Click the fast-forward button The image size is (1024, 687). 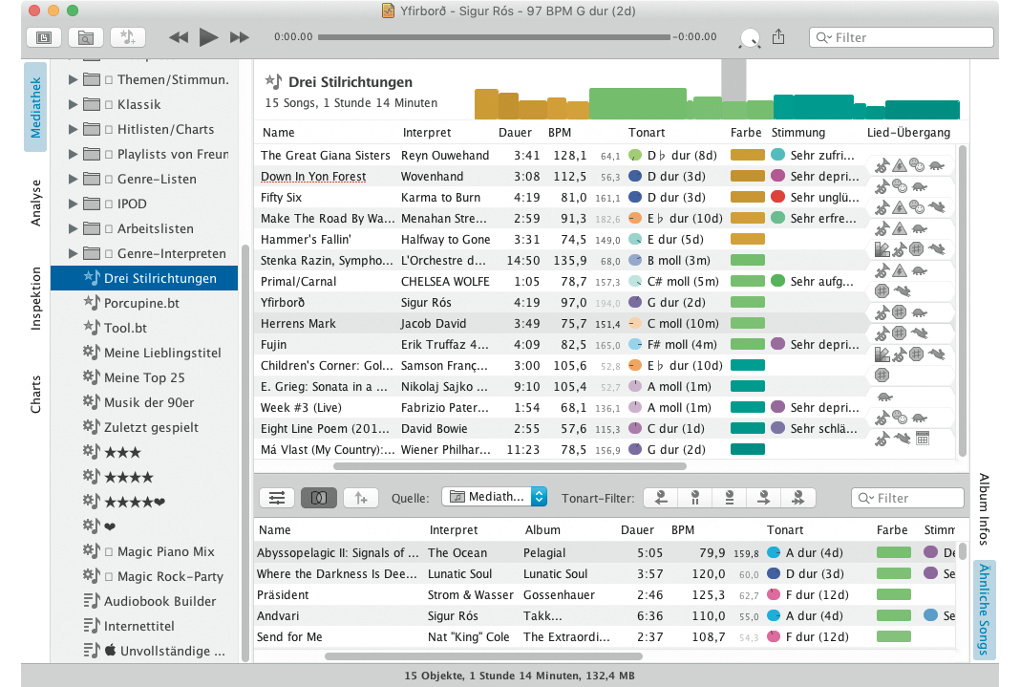tap(239, 37)
